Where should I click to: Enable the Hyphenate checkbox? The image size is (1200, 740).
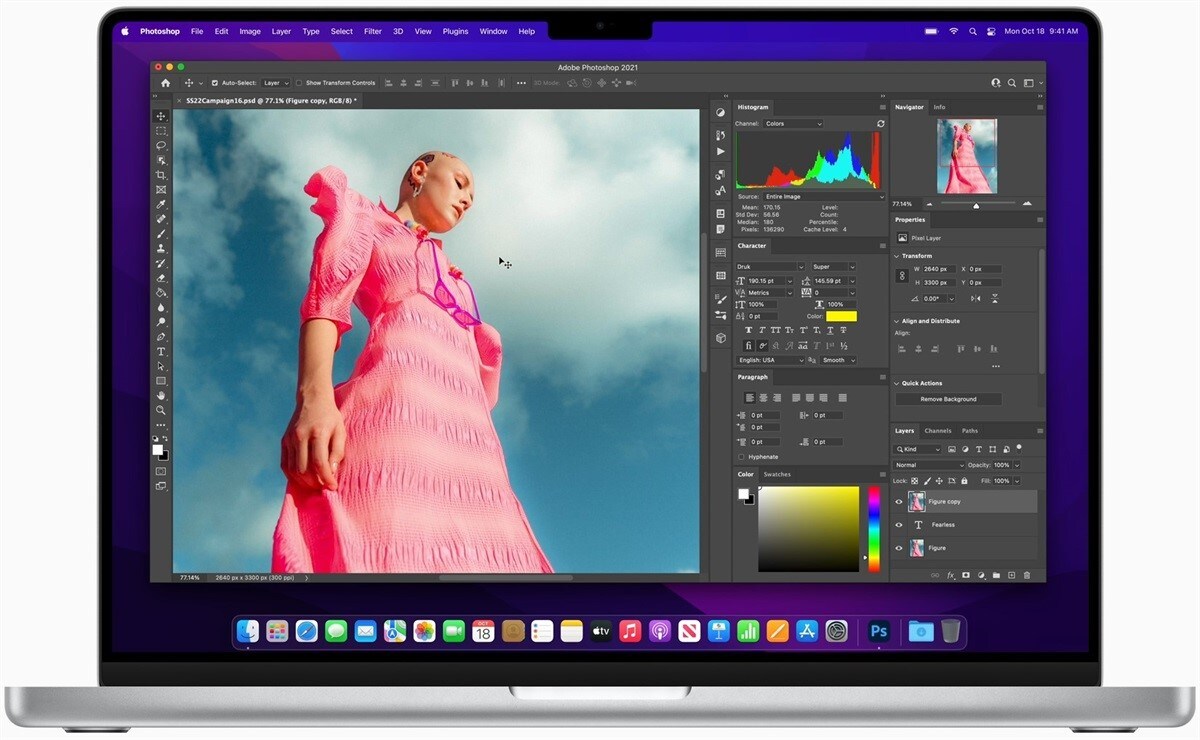pyautogui.click(x=741, y=457)
